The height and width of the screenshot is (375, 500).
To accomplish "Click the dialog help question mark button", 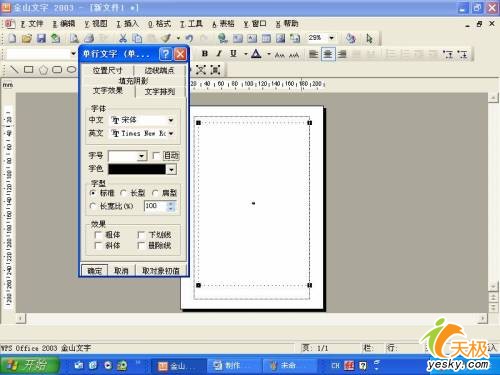I will [165, 54].
